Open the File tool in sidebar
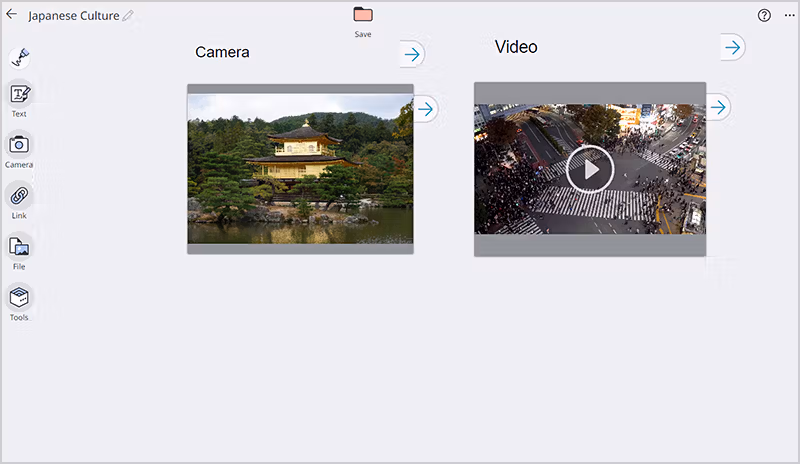 click(x=19, y=247)
